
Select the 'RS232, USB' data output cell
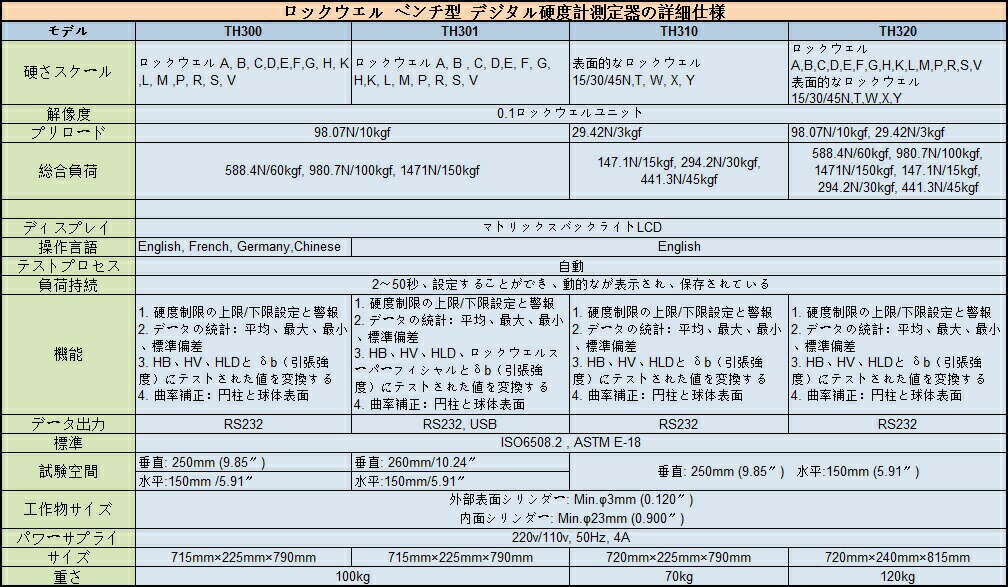pyautogui.click(x=459, y=423)
